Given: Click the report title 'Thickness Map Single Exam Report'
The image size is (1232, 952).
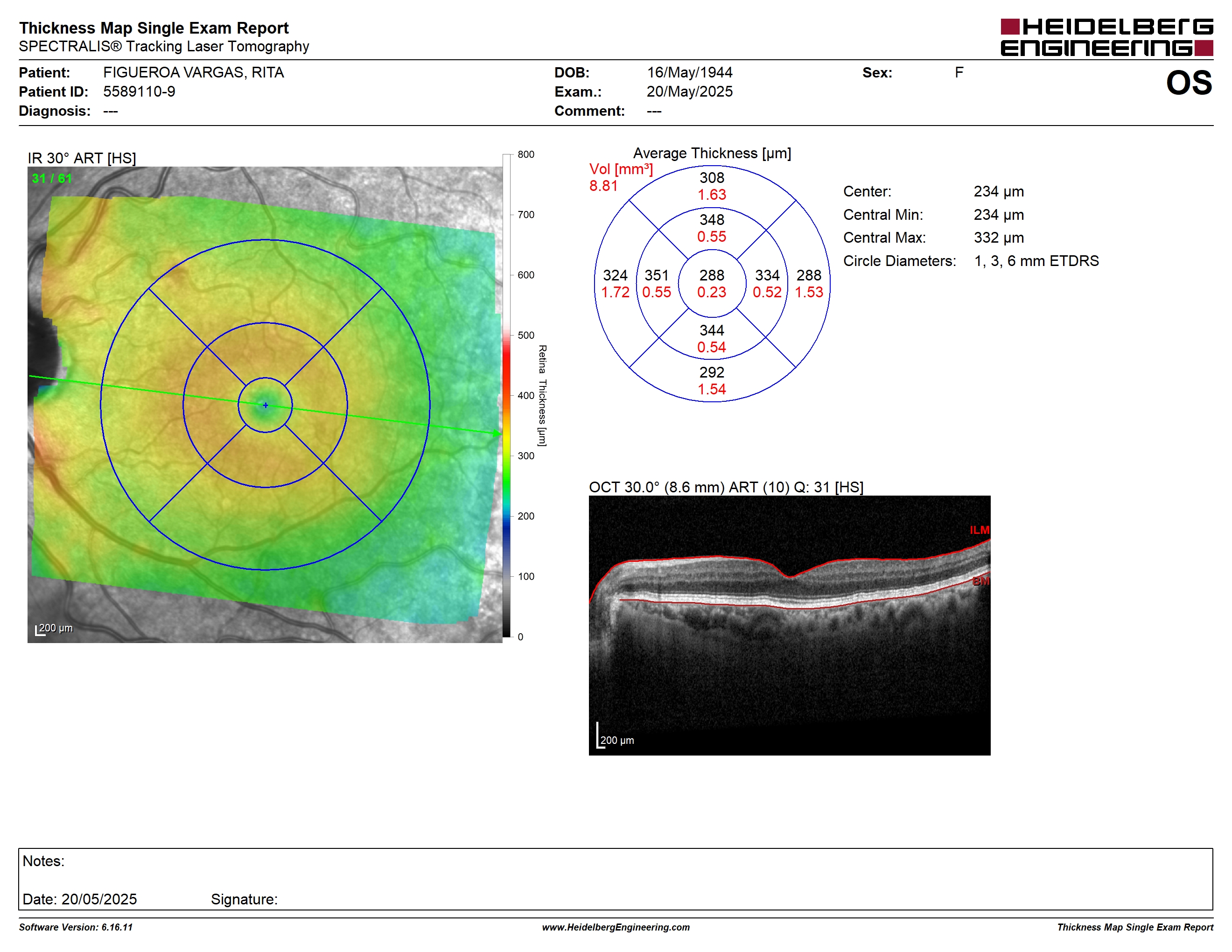Looking at the screenshot, I should point(154,28).
